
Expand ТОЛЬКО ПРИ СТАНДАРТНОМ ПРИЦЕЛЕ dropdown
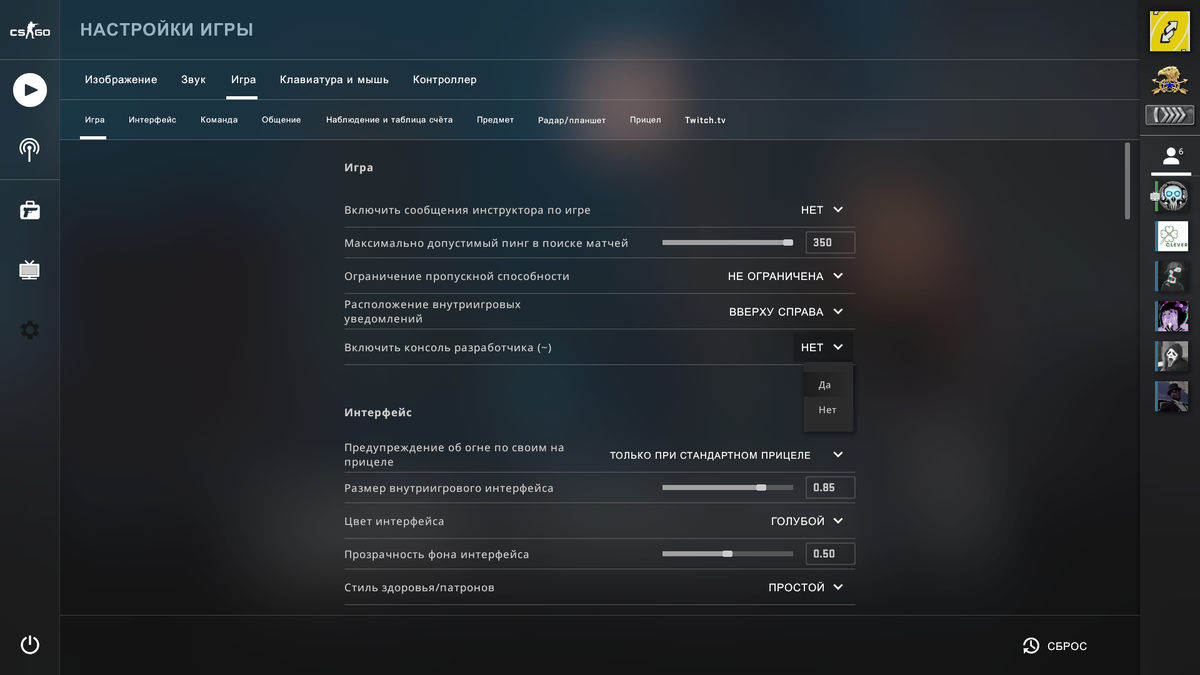click(727, 455)
